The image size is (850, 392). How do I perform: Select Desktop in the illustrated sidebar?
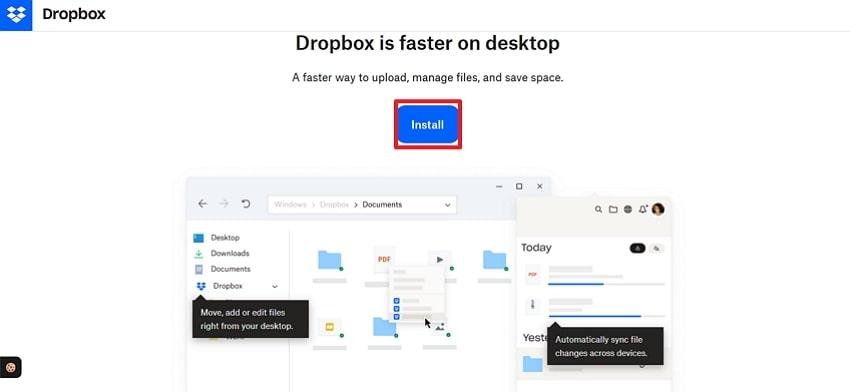tap(217, 237)
